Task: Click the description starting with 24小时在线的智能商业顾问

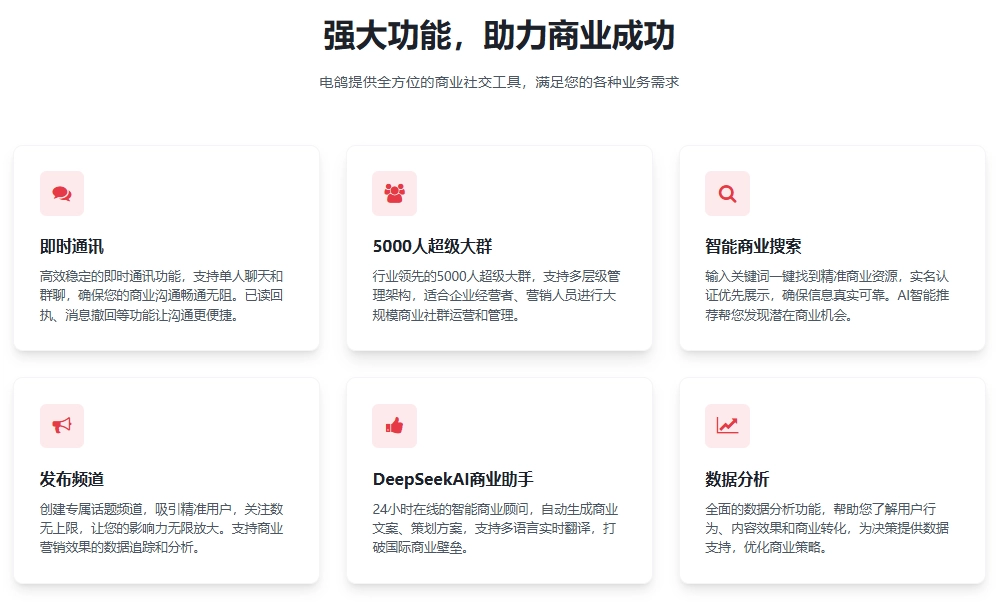Action: (x=497, y=528)
